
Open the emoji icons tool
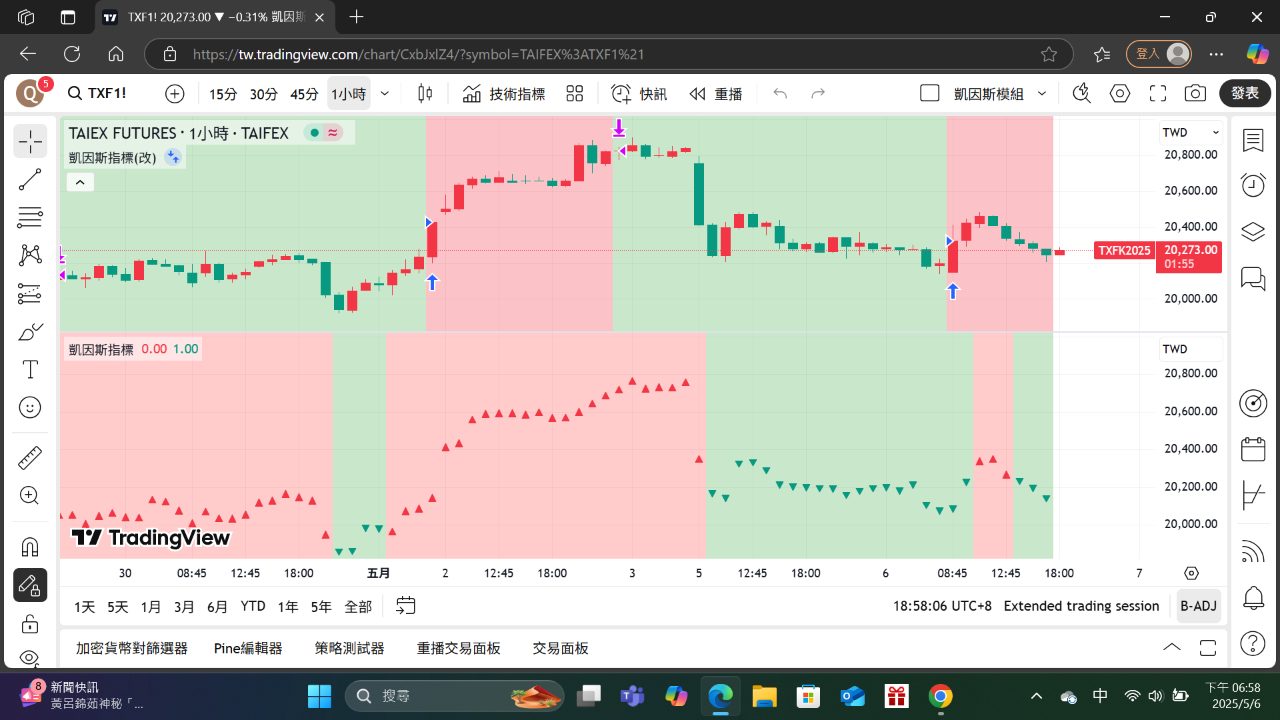[30, 408]
